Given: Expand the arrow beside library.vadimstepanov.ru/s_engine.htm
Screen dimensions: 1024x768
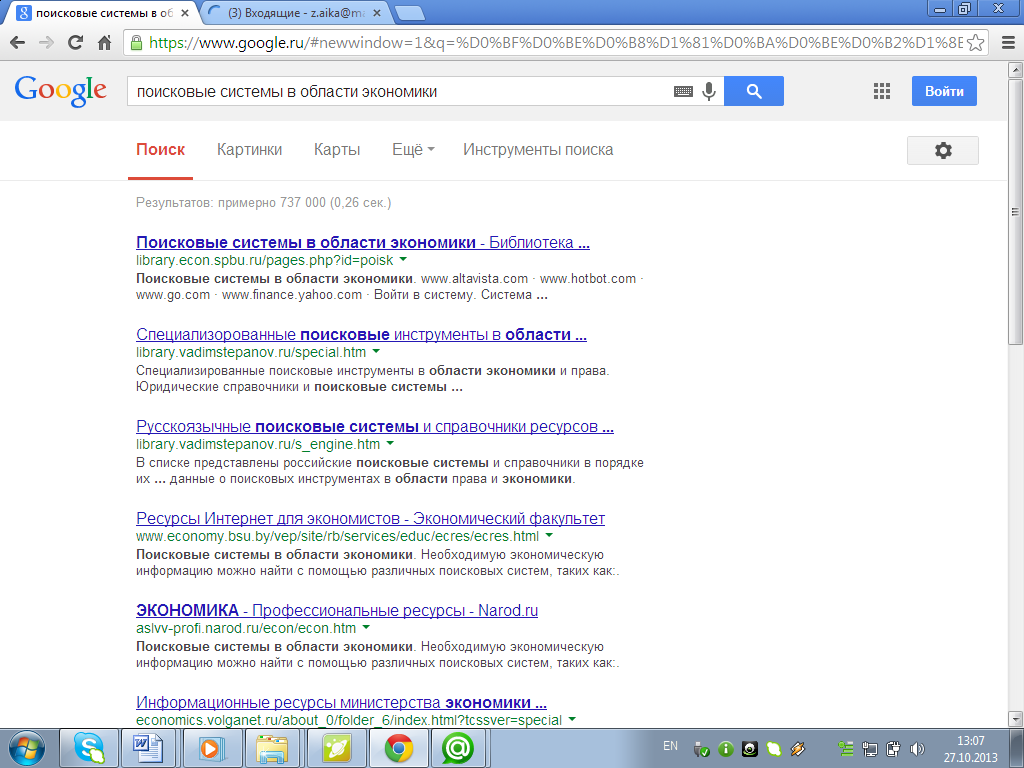Looking at the screenshot, I should pyautogui.click(x=390, y=444).
